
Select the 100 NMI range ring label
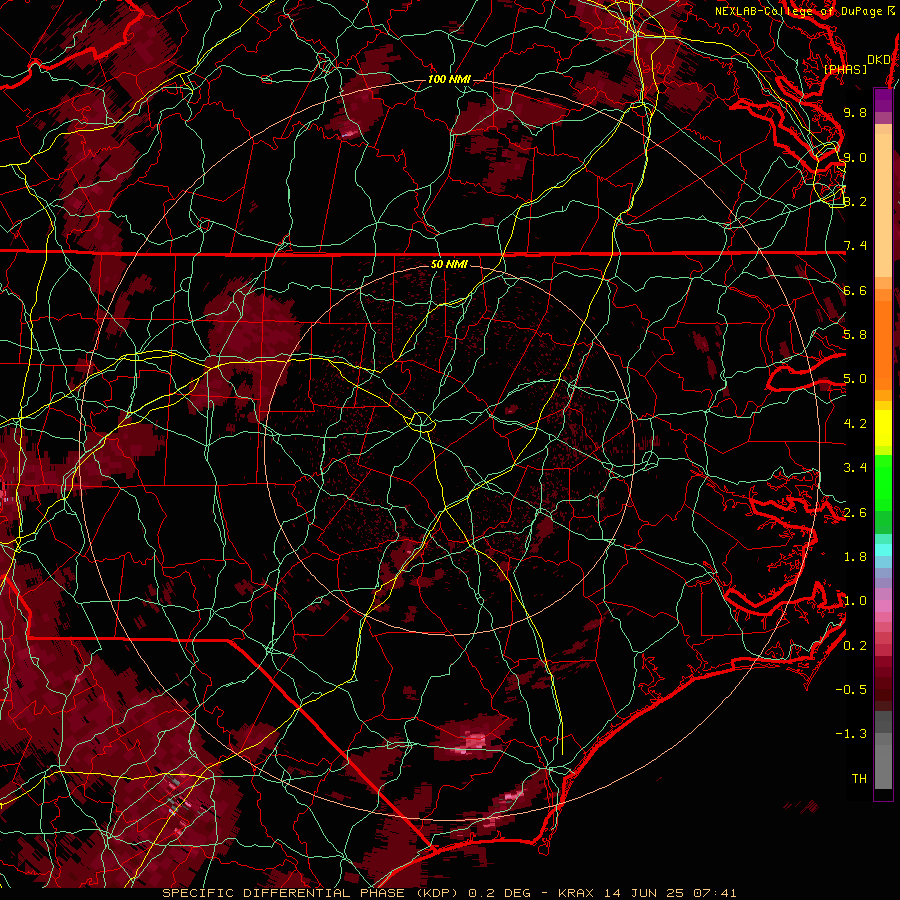point(449,79)
